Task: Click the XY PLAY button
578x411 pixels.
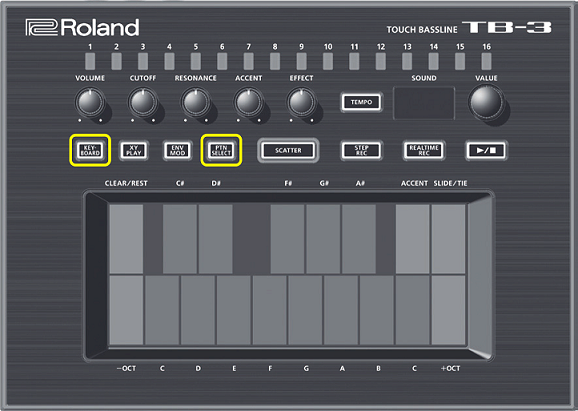Action: [133, 150]
